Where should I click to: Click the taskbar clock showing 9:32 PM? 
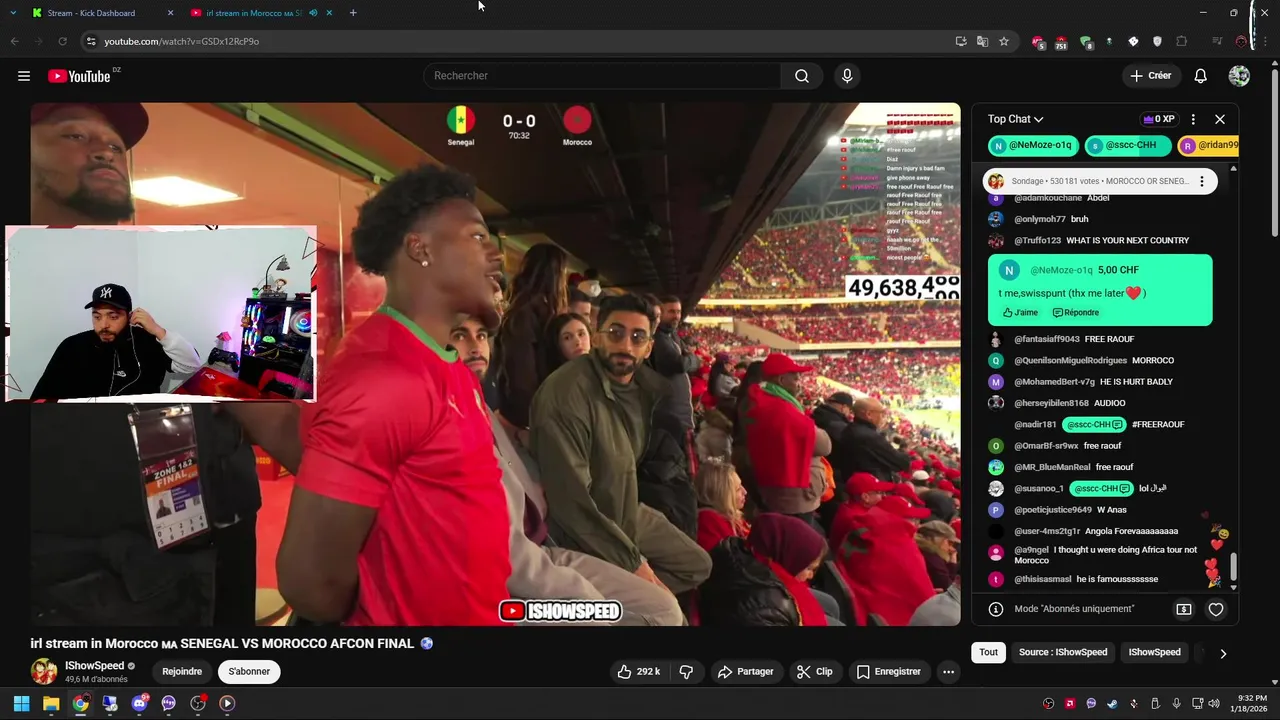tap(1251, 703)
